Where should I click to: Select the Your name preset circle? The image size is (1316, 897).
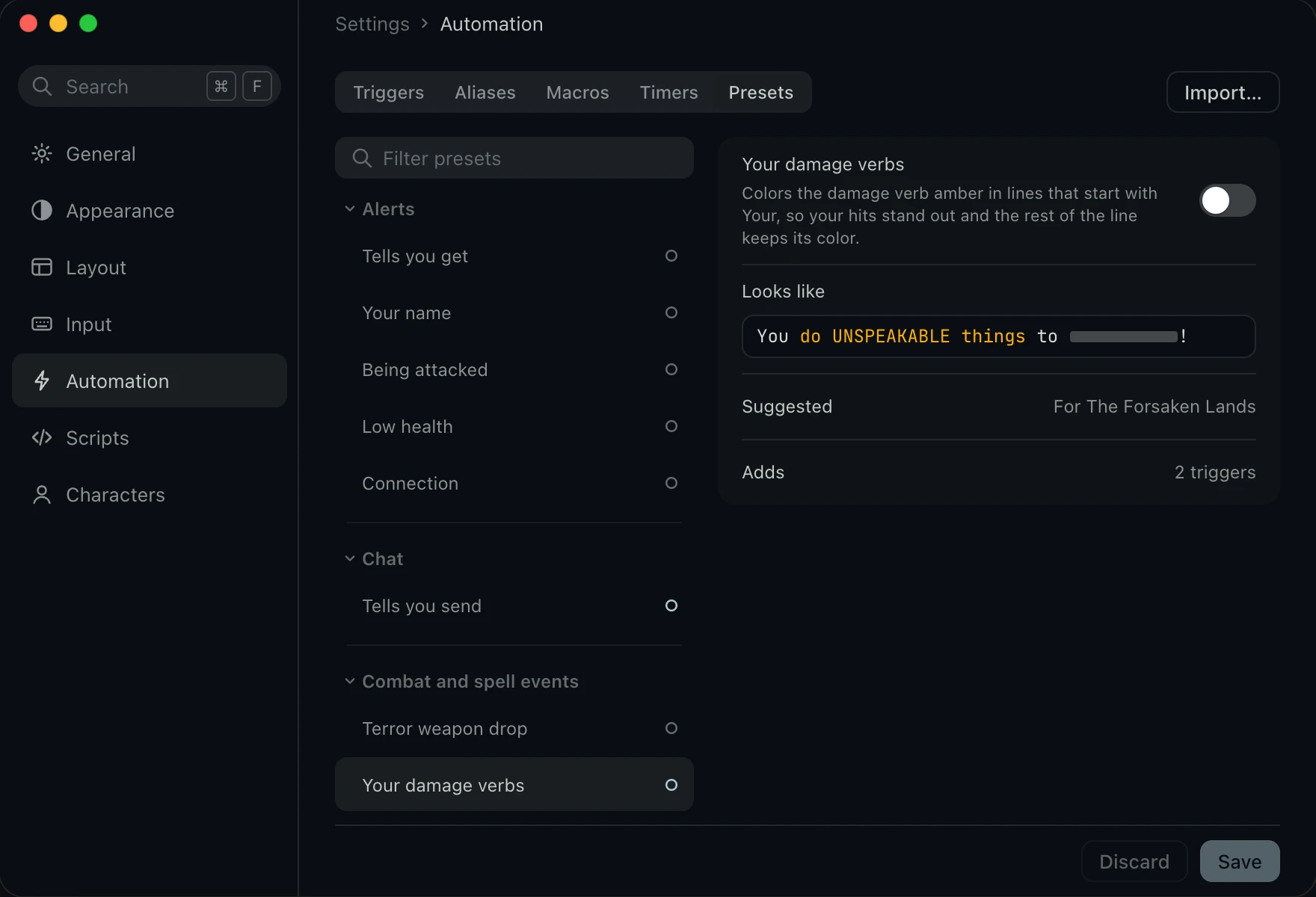coord(671,312)
